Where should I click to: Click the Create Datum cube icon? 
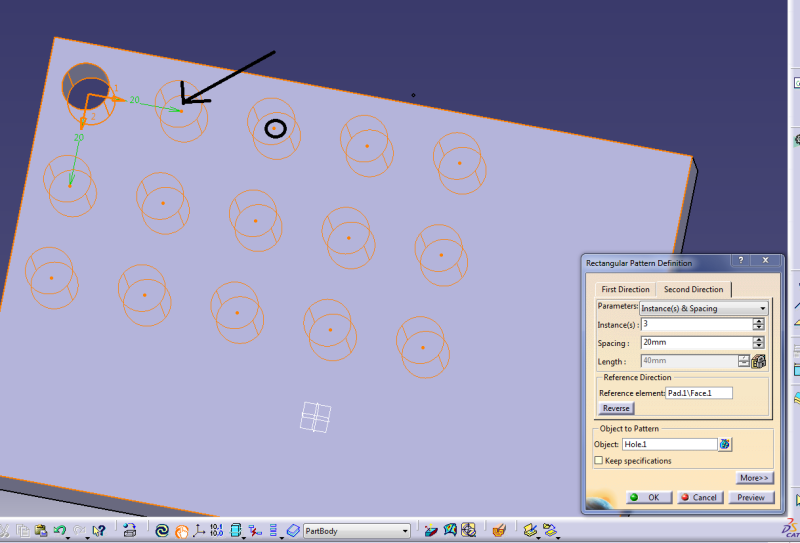235,530
